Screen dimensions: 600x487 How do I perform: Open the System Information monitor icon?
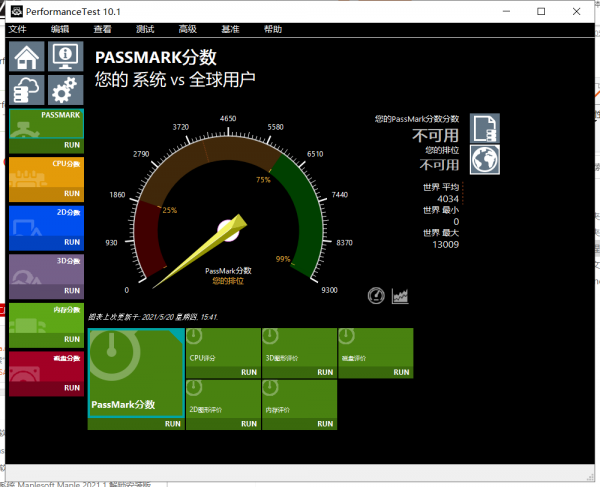(66, 56)
